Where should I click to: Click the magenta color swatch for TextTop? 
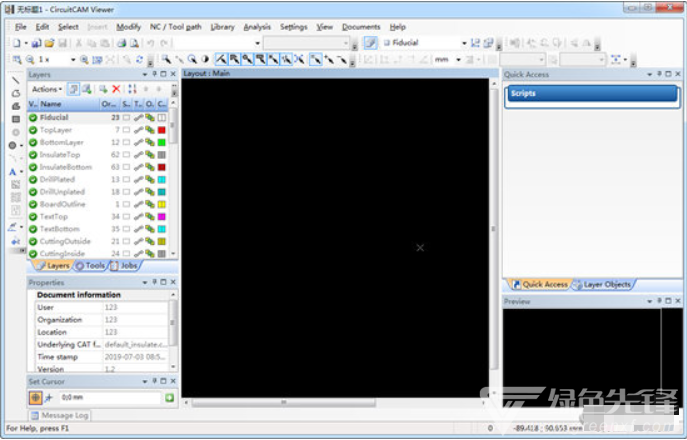(162, 216)
